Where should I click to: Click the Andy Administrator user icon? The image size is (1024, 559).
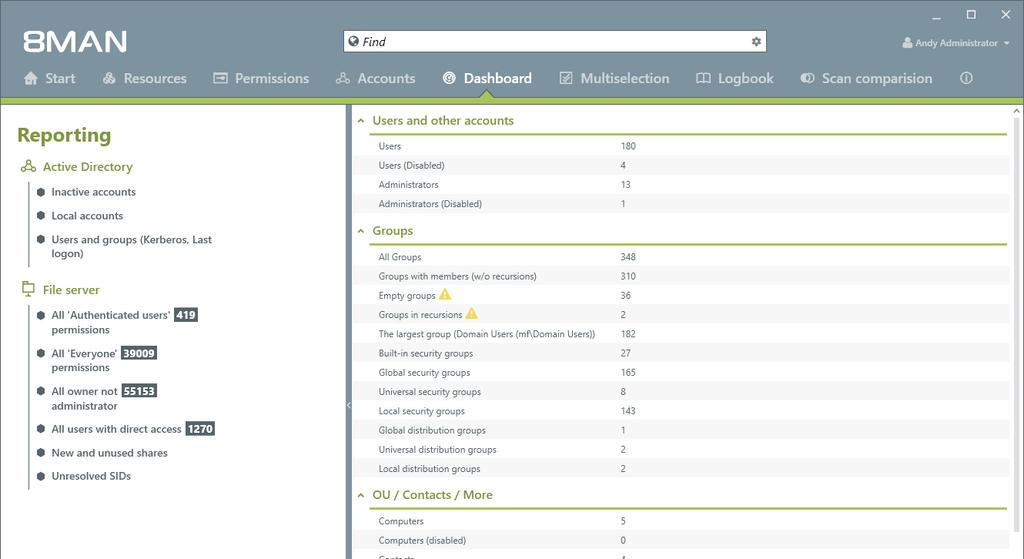(x=907, y=43)
